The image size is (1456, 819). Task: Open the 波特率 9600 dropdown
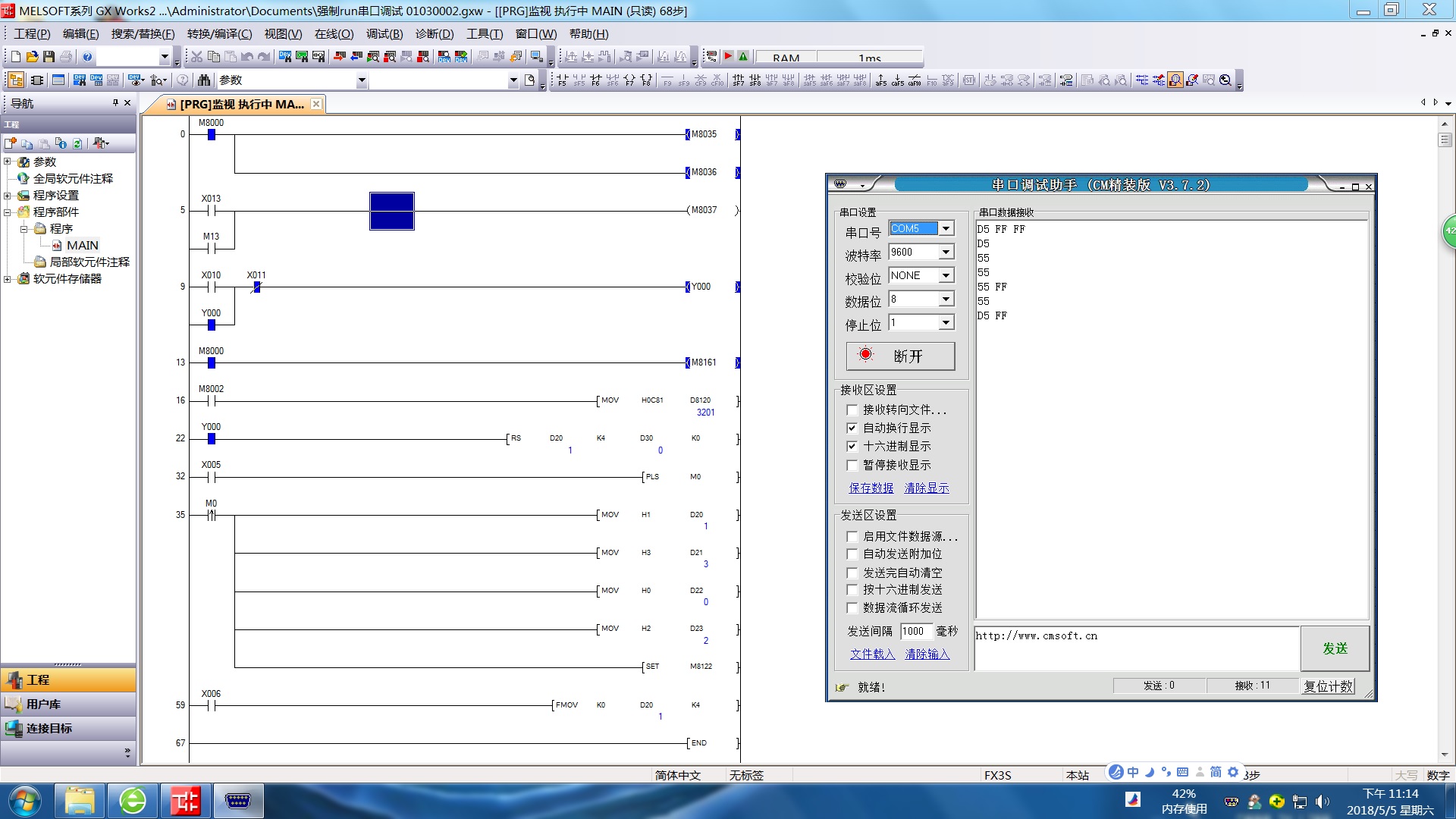[946, 253]
